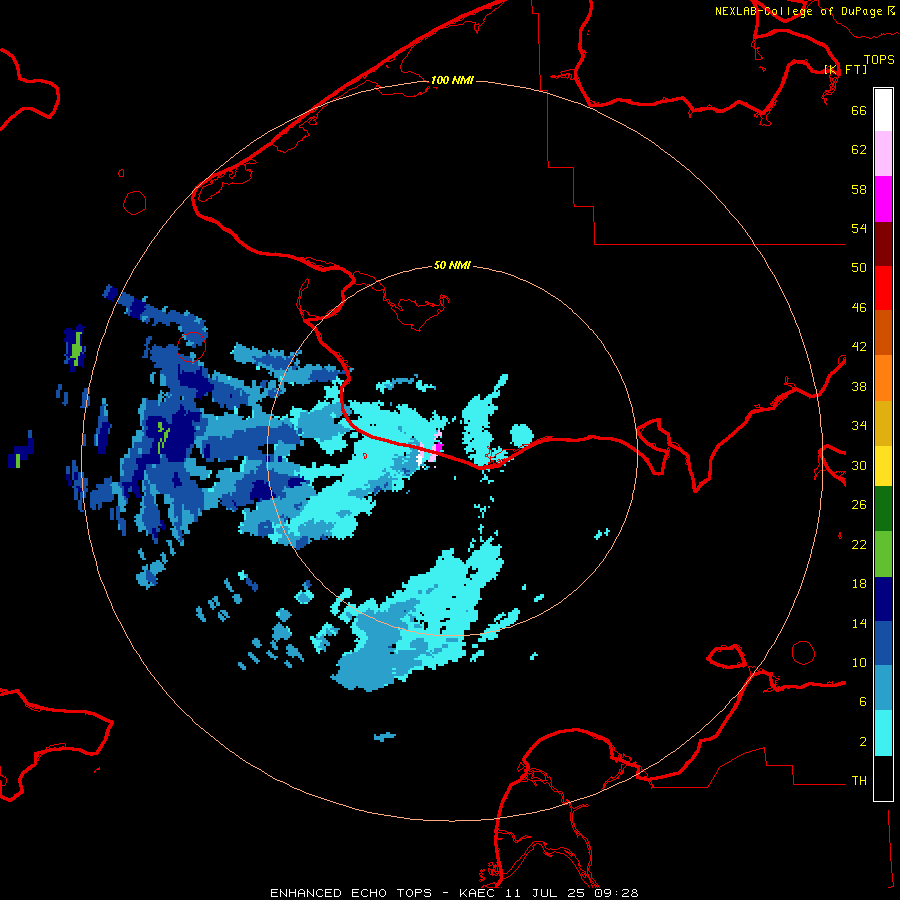Click the legend value 26
This screenshot has width=900, height=900.
pos(859,505)
